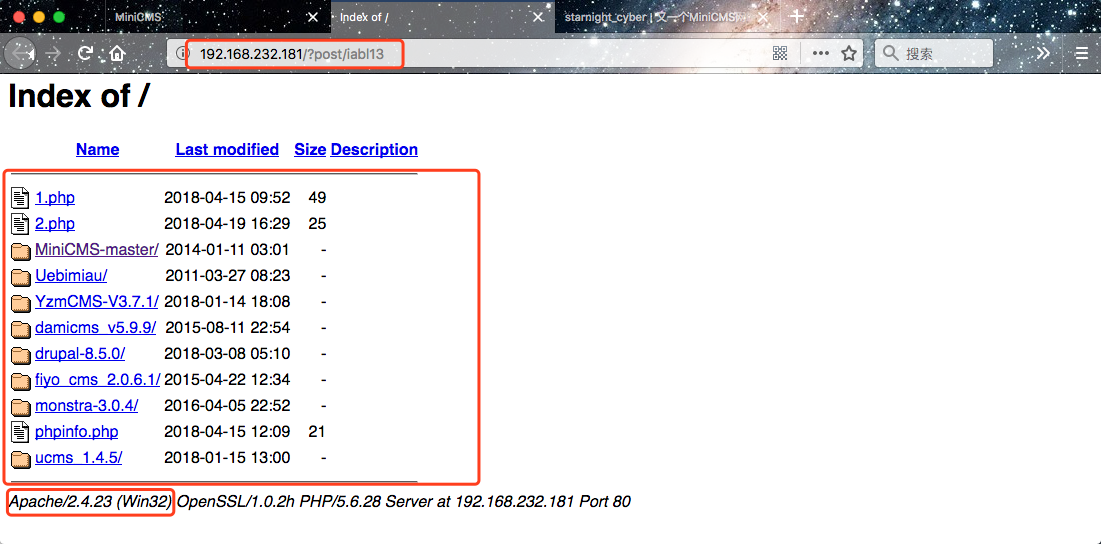Screen dimensions: 1101x544
Task: Click the folder icon beside YzmCMS-V3.7.1/
Action: [21, 303]
